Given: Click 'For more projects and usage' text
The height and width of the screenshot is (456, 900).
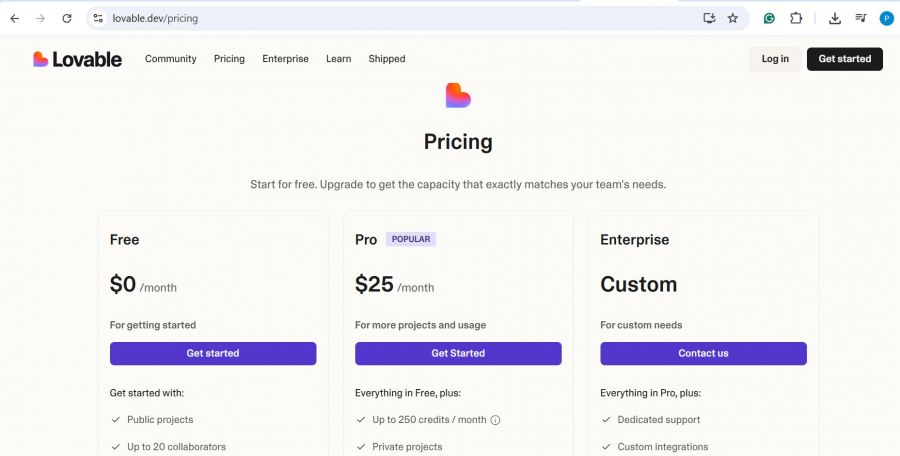Looking at the screenshot, I should (x=420, y=325).
